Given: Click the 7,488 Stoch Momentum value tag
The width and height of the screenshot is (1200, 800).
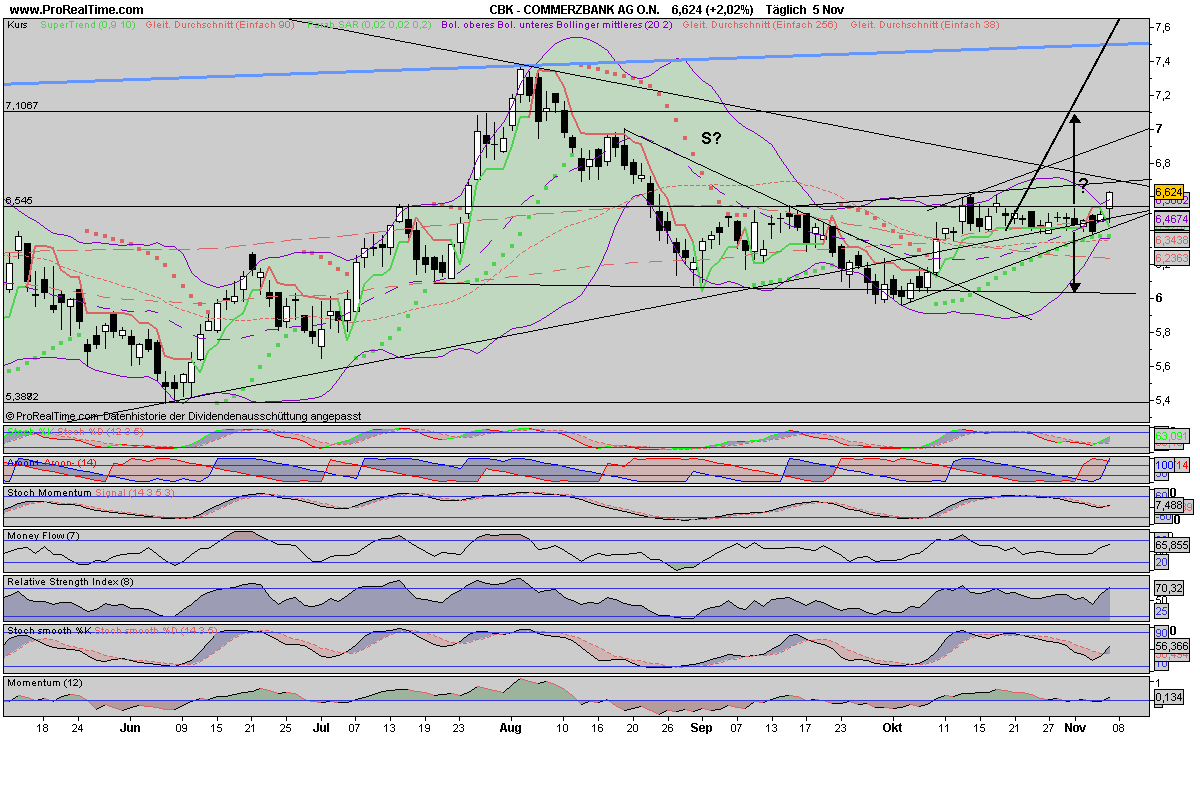Looking at the screenshot, I should coord(1168,506).
